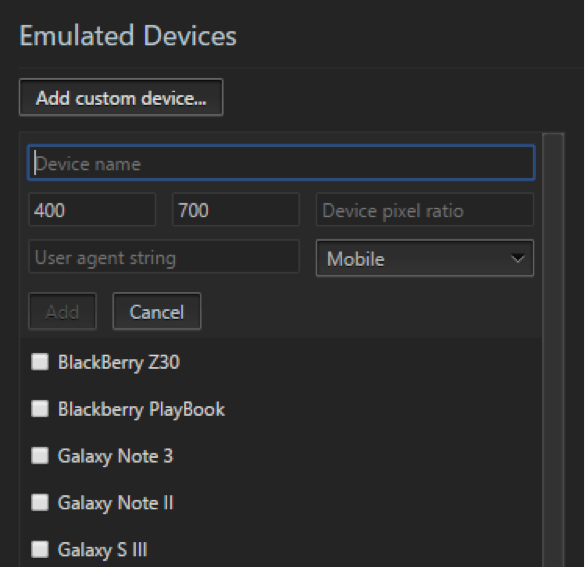
Task: Select the width field showing 400
Action: pos(92,209)
